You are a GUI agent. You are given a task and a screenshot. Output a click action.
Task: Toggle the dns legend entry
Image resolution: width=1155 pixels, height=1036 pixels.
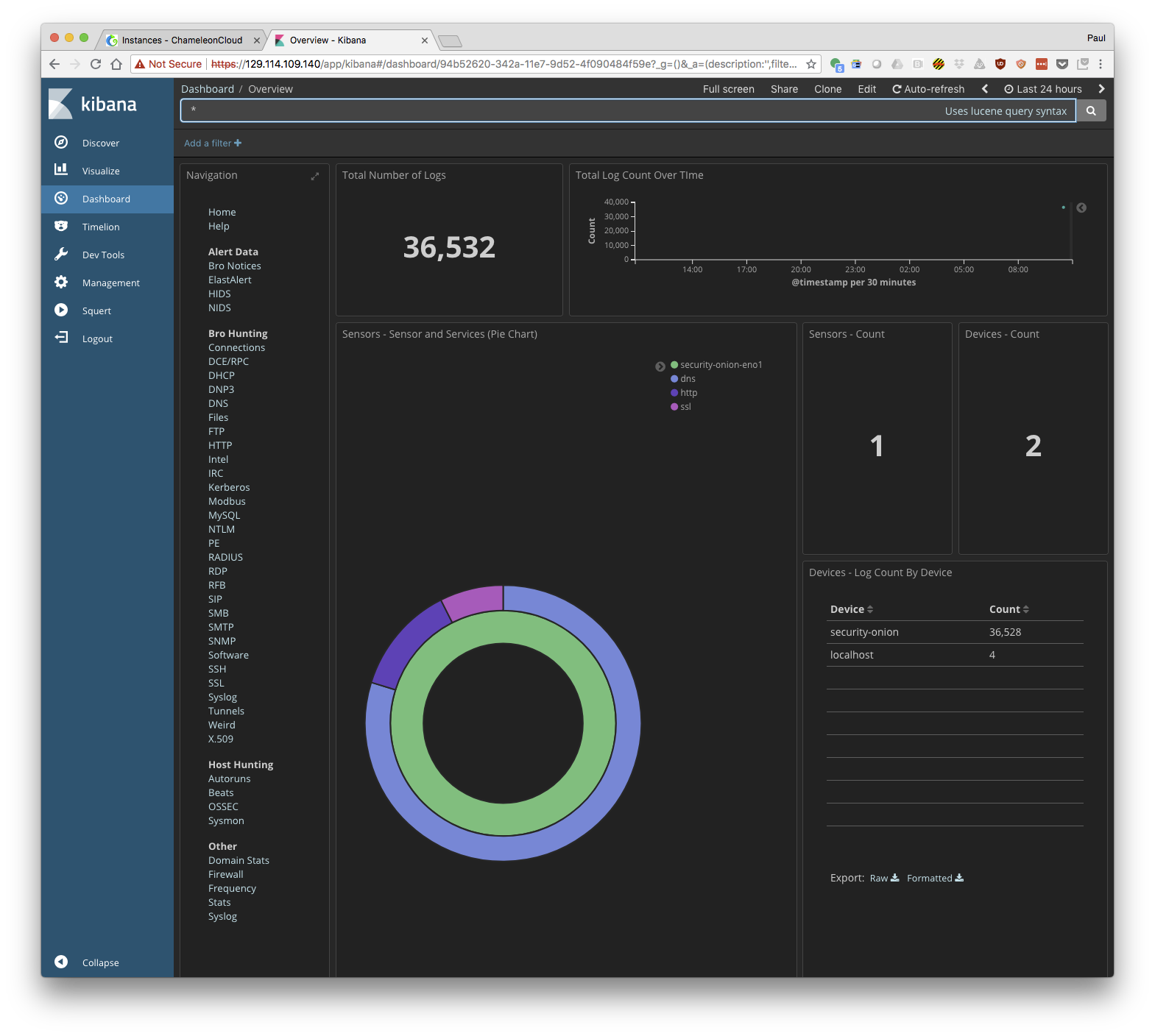pyautogui.click(x=683, y=378)
